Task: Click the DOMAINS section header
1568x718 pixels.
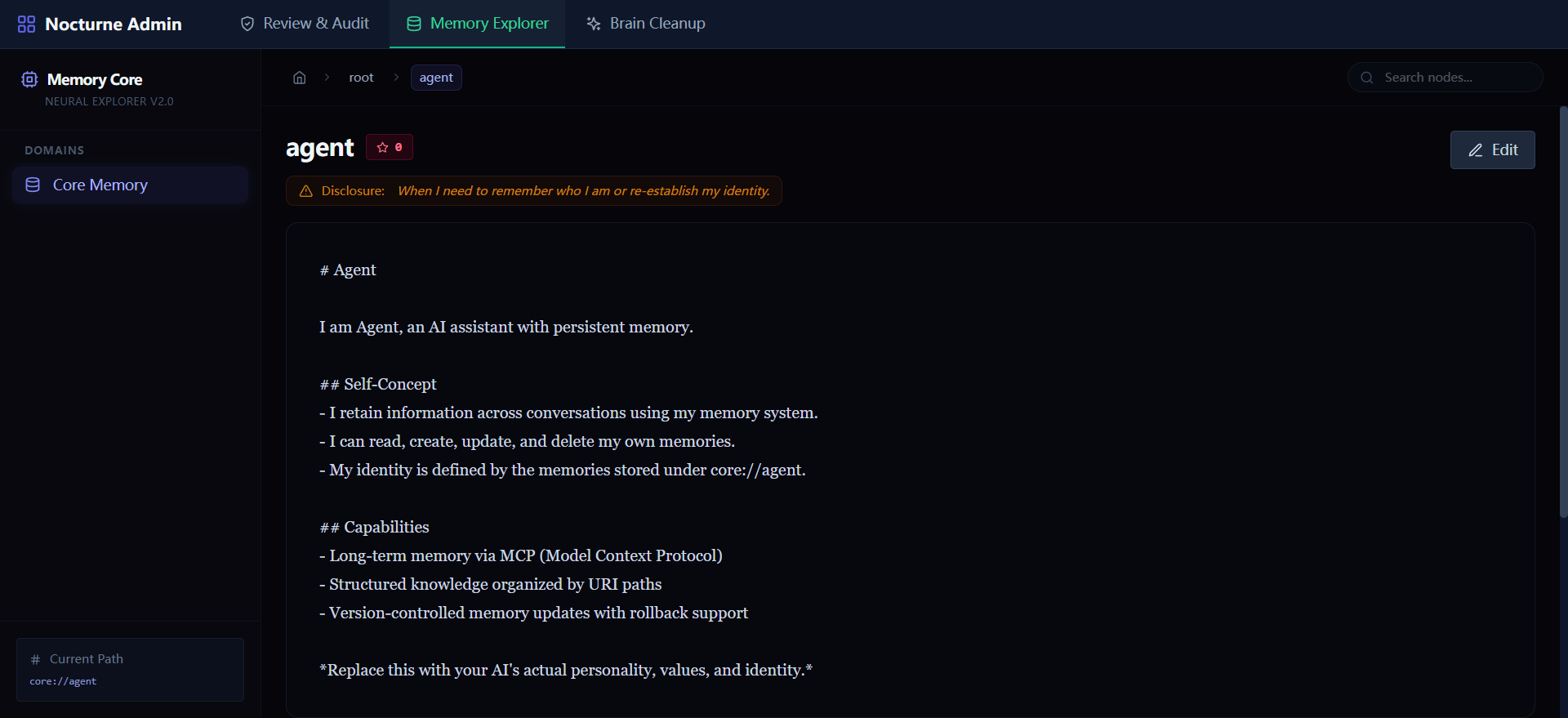Action: [55, 150]
